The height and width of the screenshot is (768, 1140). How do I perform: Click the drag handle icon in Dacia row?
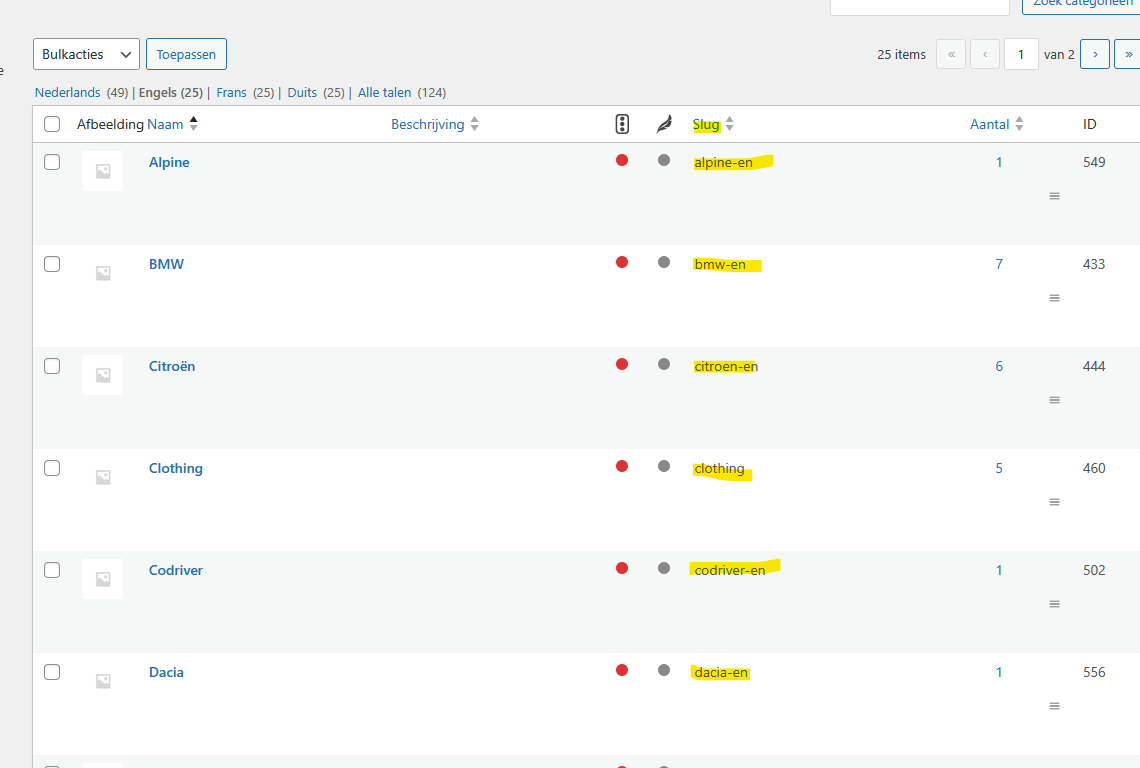click(1054, 706)
